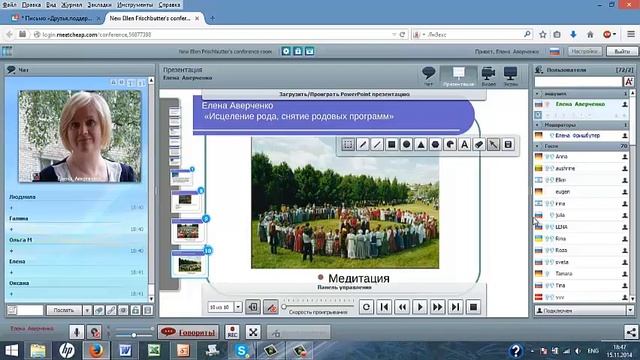
Task: Toggle fullscreen expand arrows button
Action: (x=253, y=332)
